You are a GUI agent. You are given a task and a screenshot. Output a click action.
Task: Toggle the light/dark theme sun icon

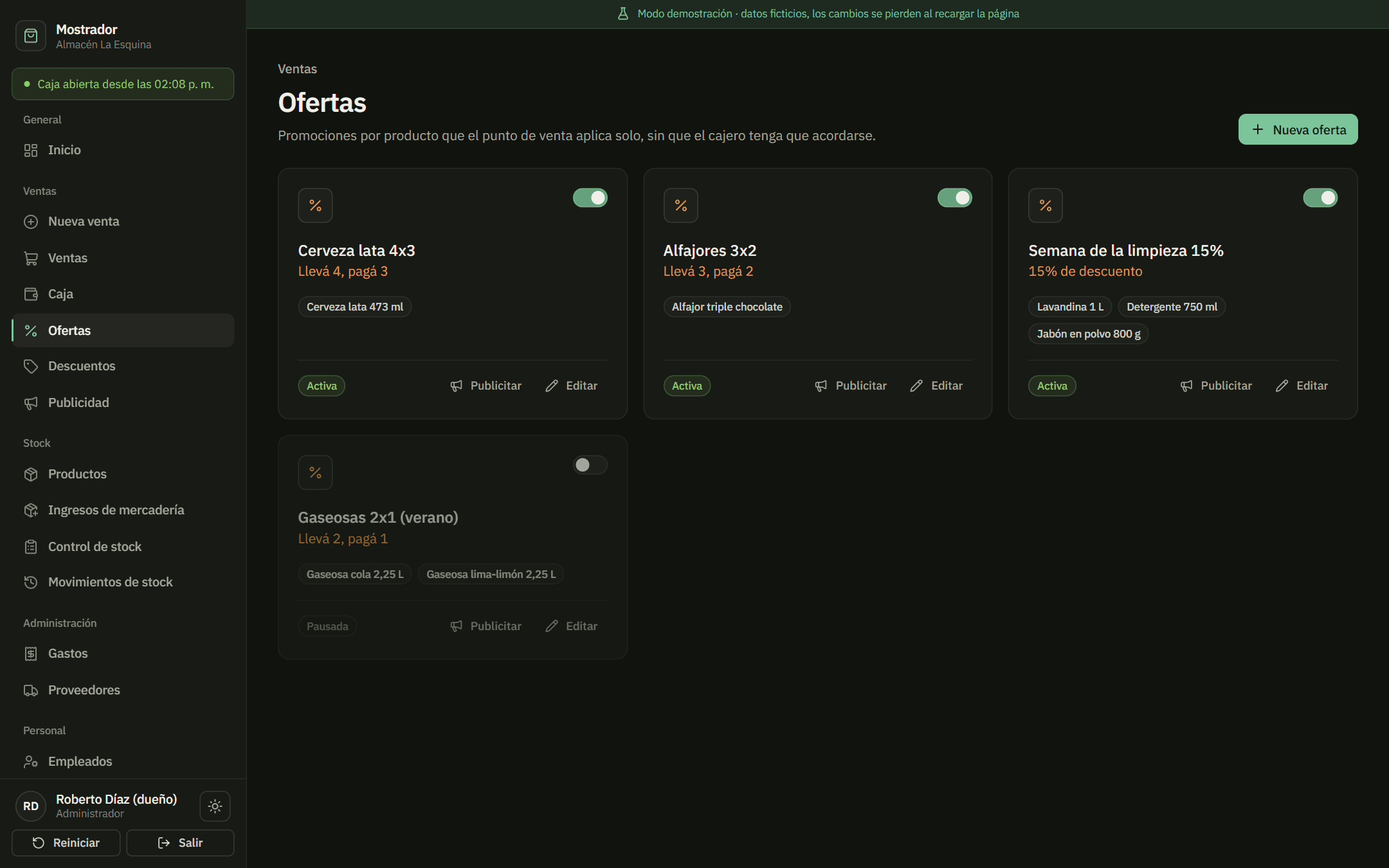tap(215, 806)
